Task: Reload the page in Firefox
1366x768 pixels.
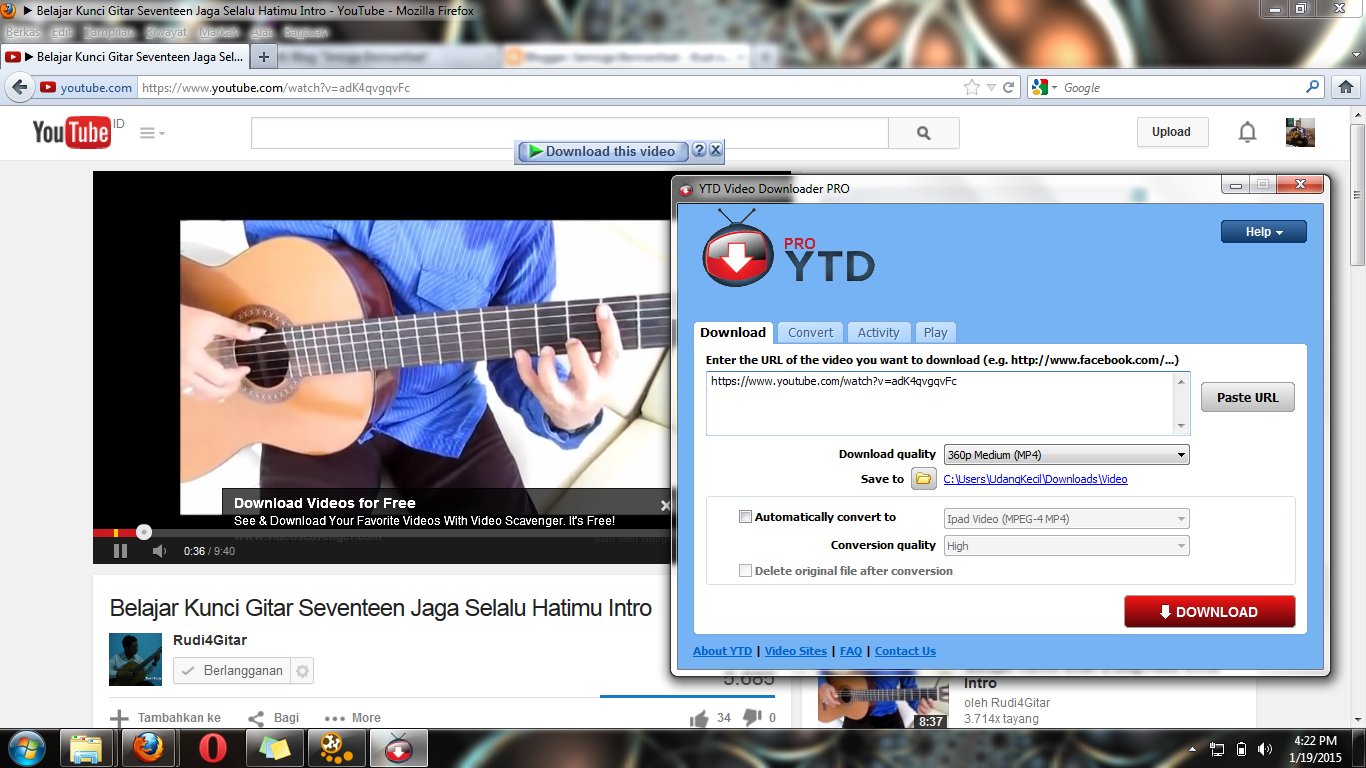Action: pyautogui.click(x=1009, y=88)
